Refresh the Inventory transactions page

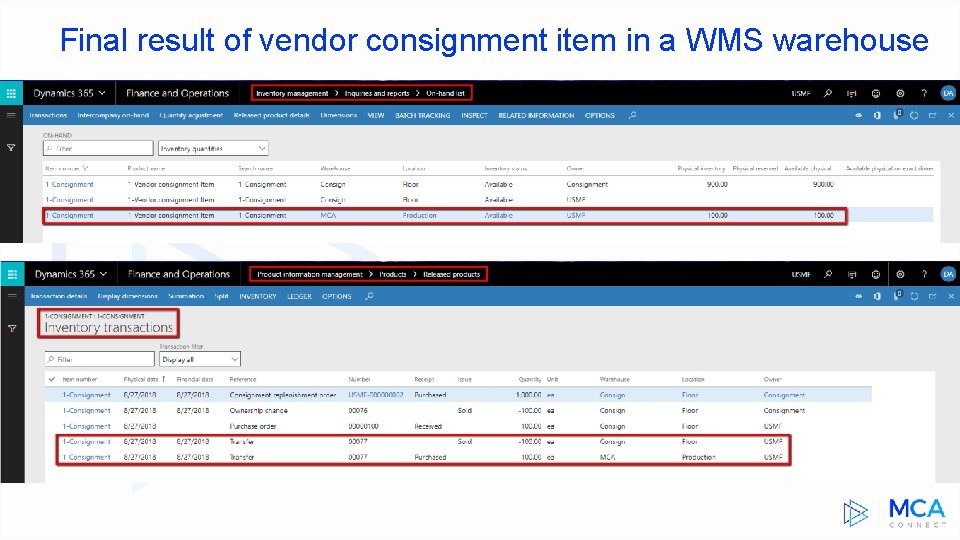pyautogui.click(x=914, y=296)
